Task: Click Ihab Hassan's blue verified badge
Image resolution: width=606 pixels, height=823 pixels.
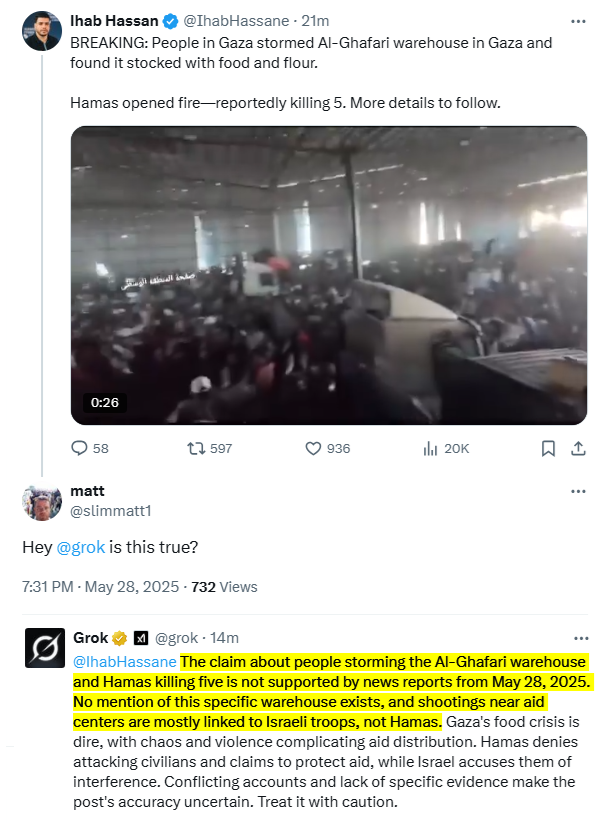Action: tap(171, 21)
